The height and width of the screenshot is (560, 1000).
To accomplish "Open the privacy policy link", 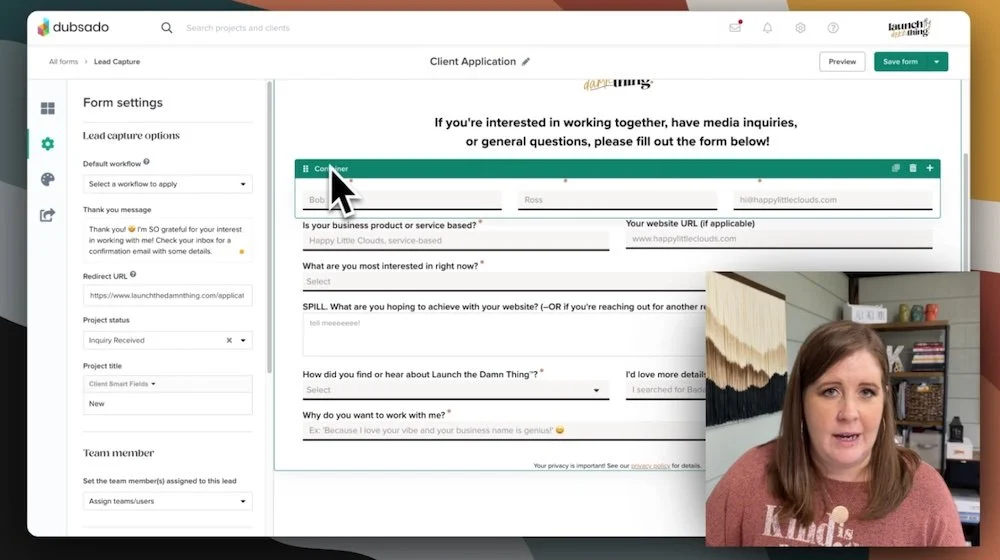I will point(650,466).
